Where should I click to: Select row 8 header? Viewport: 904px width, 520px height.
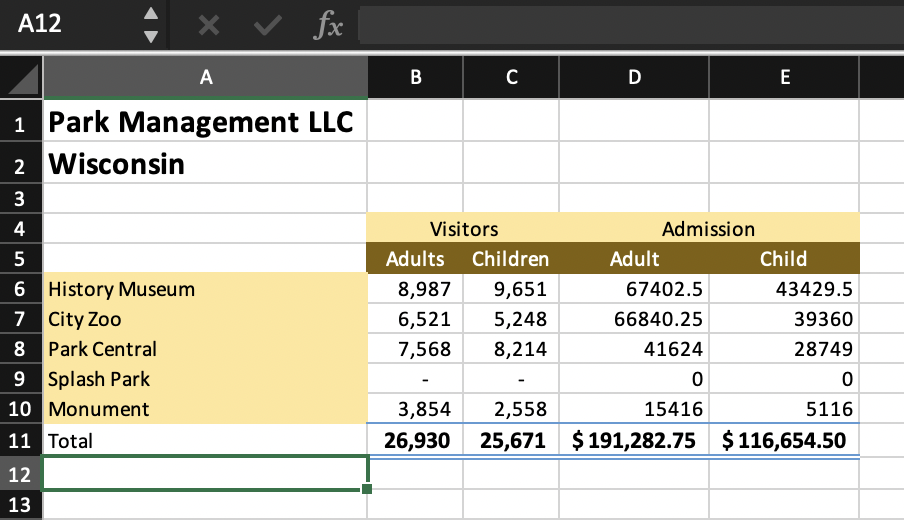(x=21, y=349)
